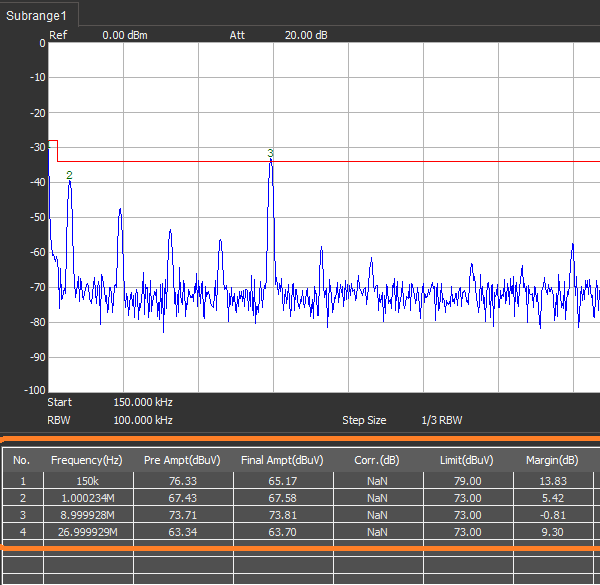The image size is (600, 585).
Task: Click peak marker 3 on the spectrum
Action: coord(270,153)
